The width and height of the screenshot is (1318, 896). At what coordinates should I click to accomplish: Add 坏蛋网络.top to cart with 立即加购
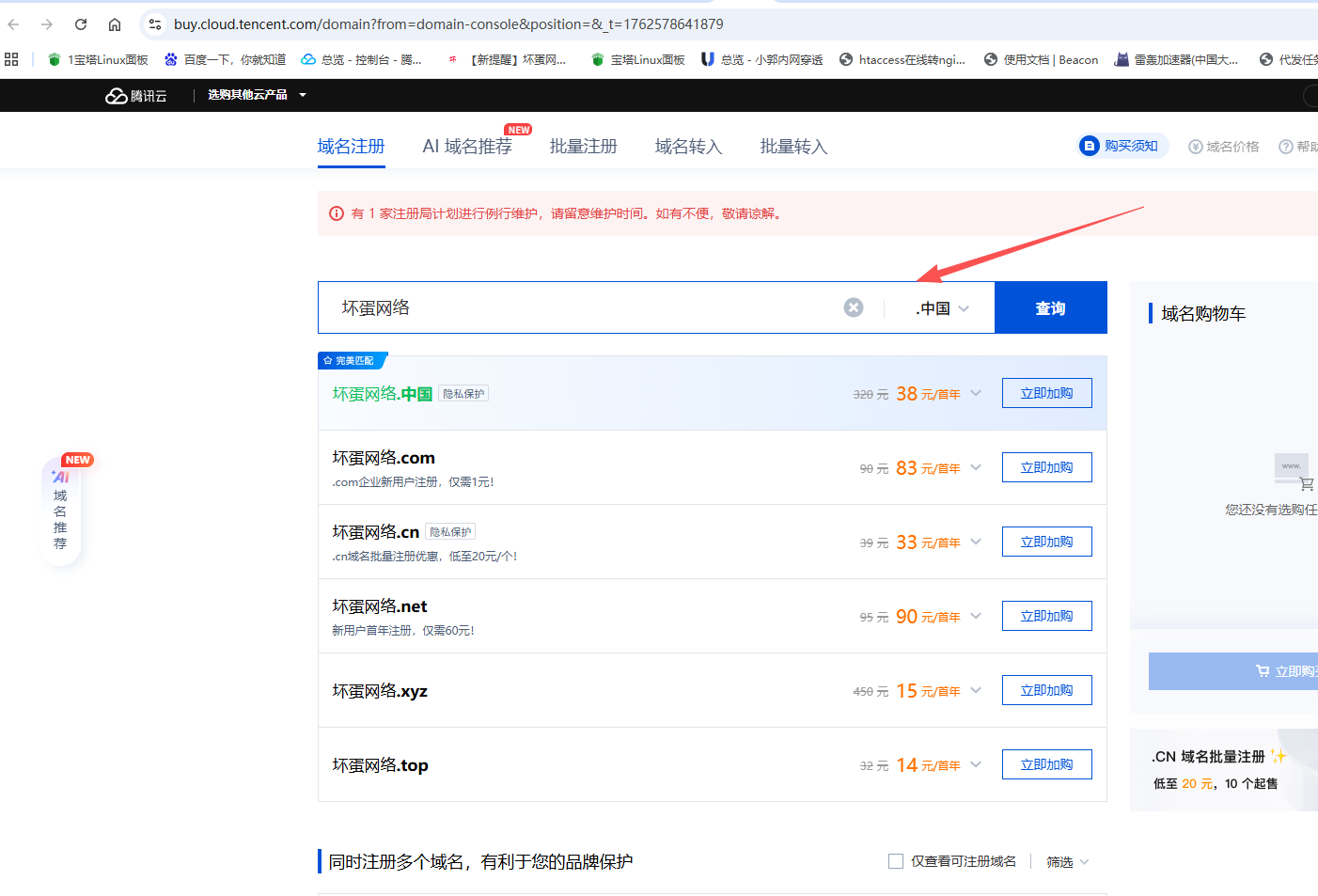pos(1046,764)
